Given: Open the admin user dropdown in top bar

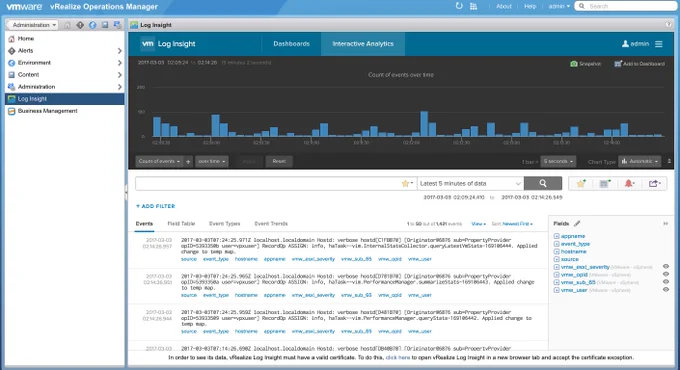Looking at the screenshot, I should (559, 6).
